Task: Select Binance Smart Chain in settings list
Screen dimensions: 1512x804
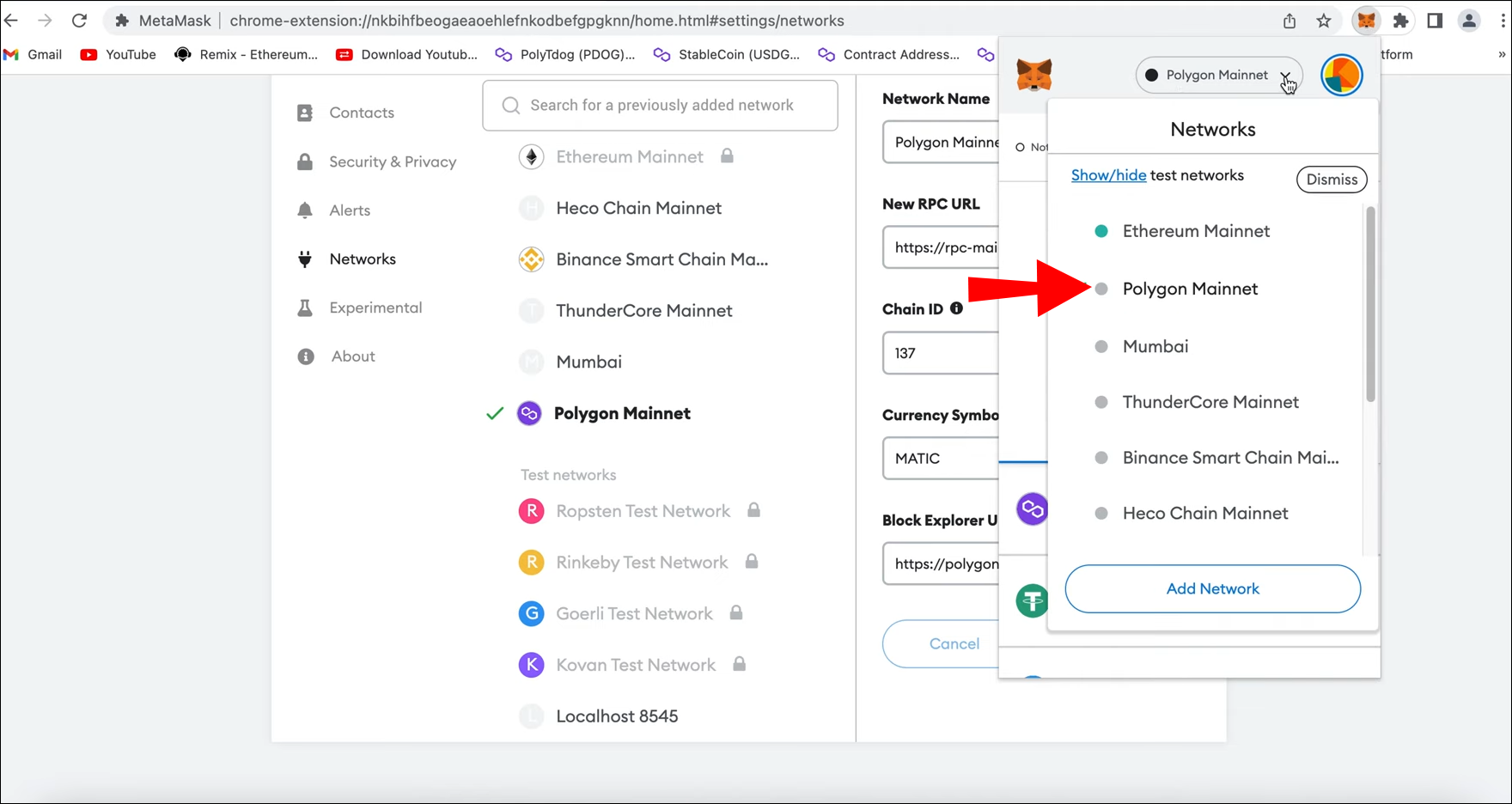Action: (643, 259)
